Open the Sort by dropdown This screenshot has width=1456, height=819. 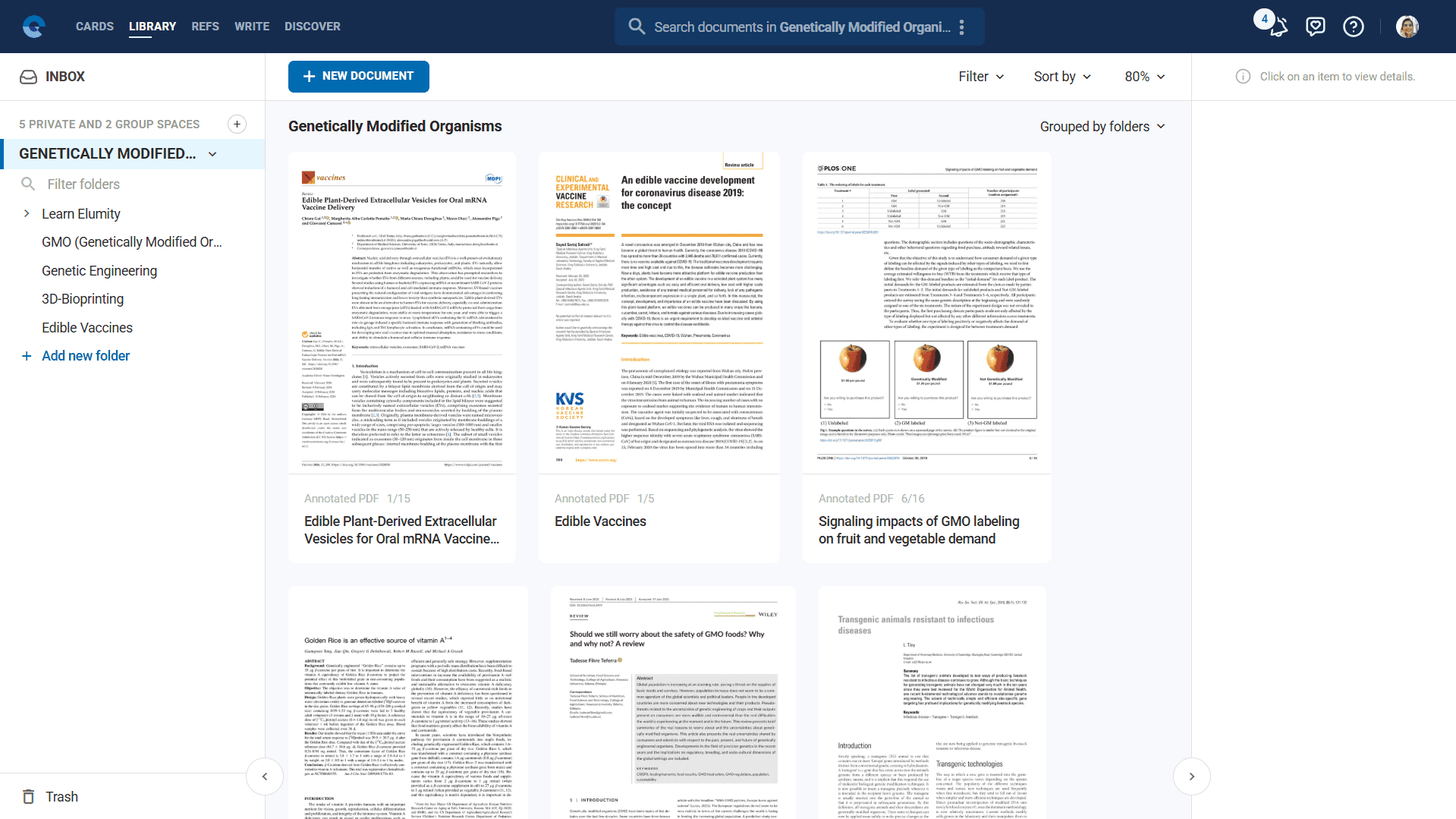[x=1062, y=77]
